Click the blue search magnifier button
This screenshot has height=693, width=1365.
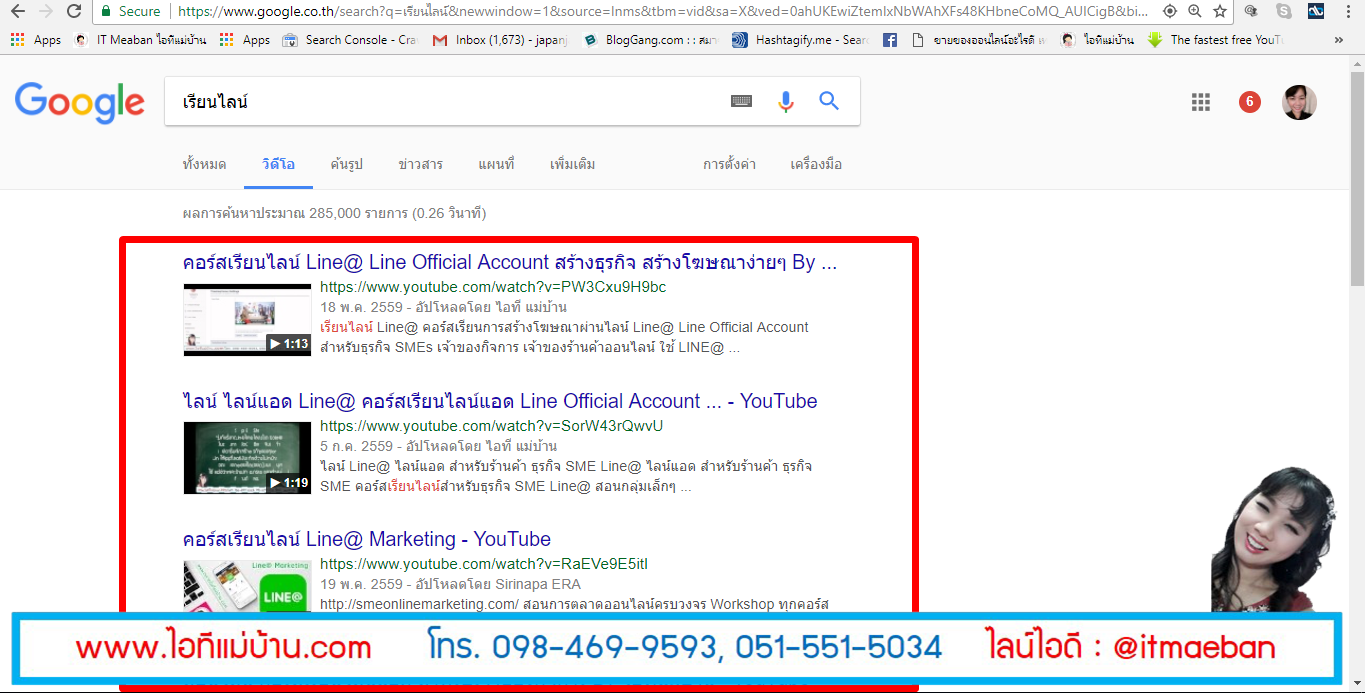pyautogui.click(x=829, y=101)
